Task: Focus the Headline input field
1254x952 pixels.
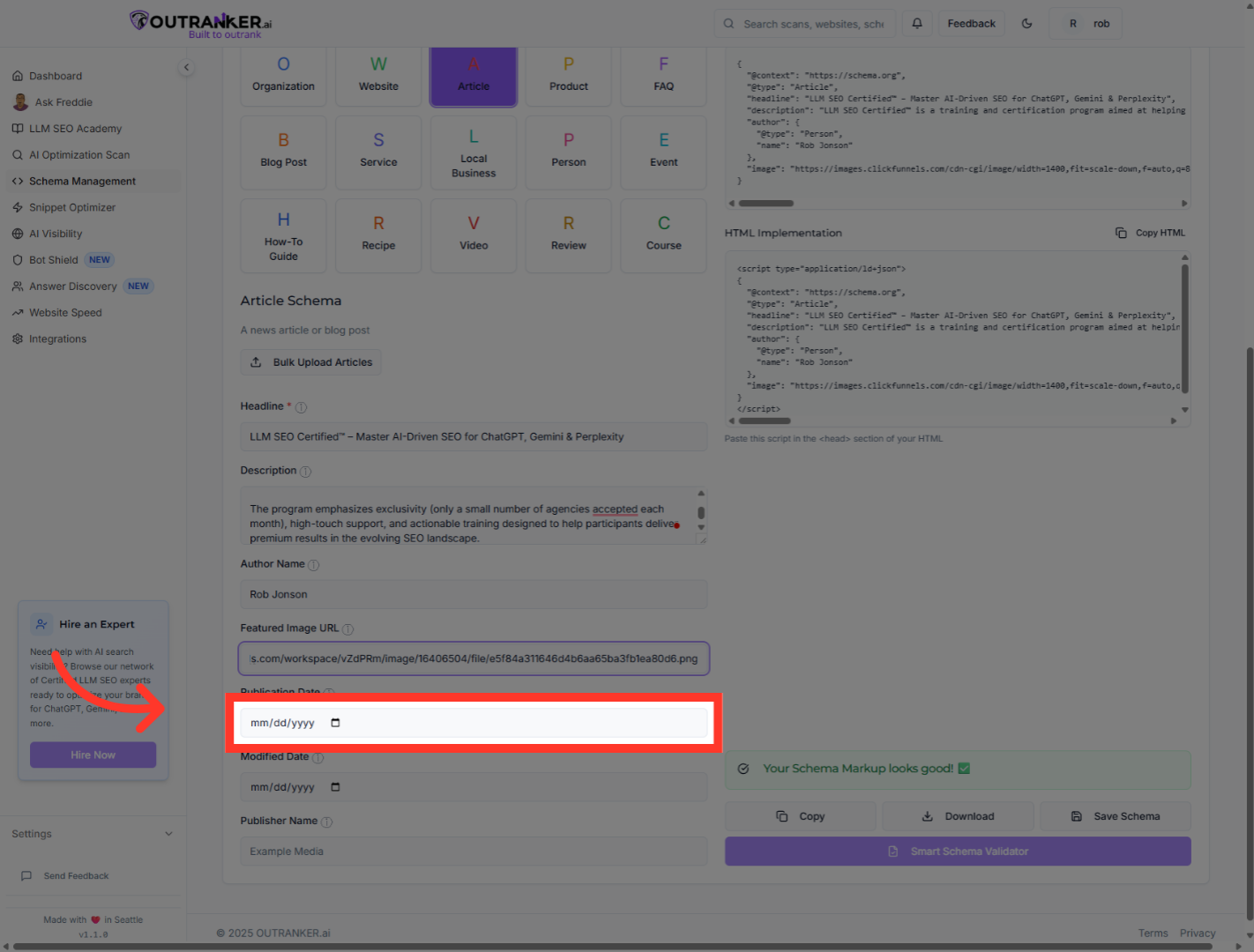Action: click(474, 436)
